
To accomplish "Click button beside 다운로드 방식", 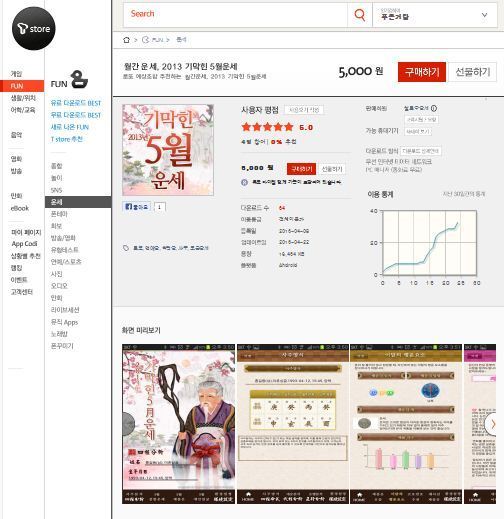I will coord(420,151).
